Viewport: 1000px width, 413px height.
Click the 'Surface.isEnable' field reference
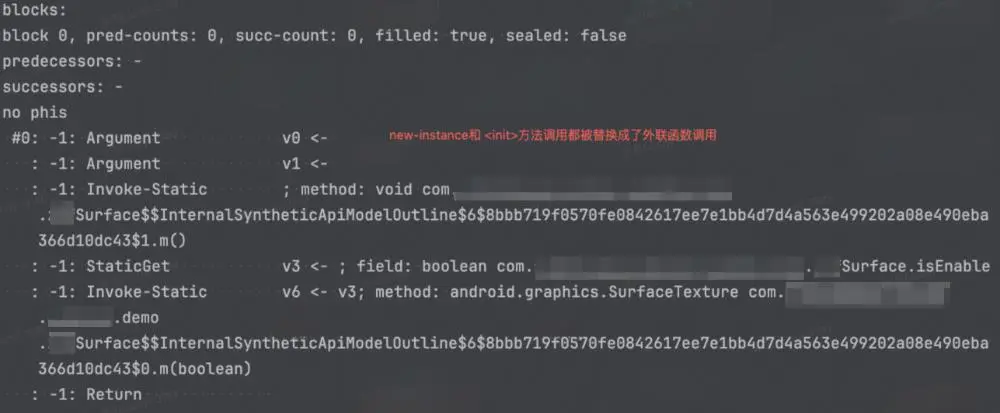click(x=916, y=266)
